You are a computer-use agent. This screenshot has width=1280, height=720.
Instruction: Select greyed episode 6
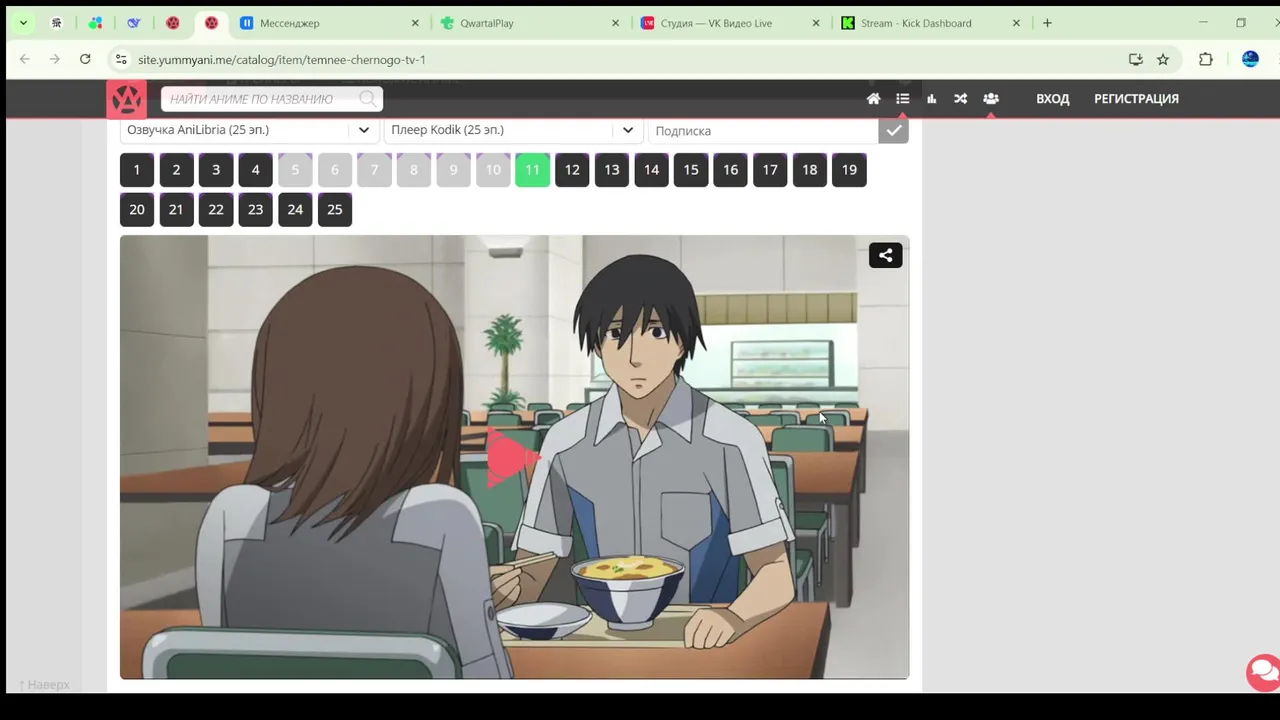pyautogui.click(x=335, y=170)
